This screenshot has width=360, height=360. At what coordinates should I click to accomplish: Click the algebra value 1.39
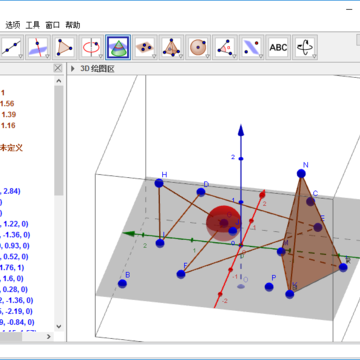(9, 114)
